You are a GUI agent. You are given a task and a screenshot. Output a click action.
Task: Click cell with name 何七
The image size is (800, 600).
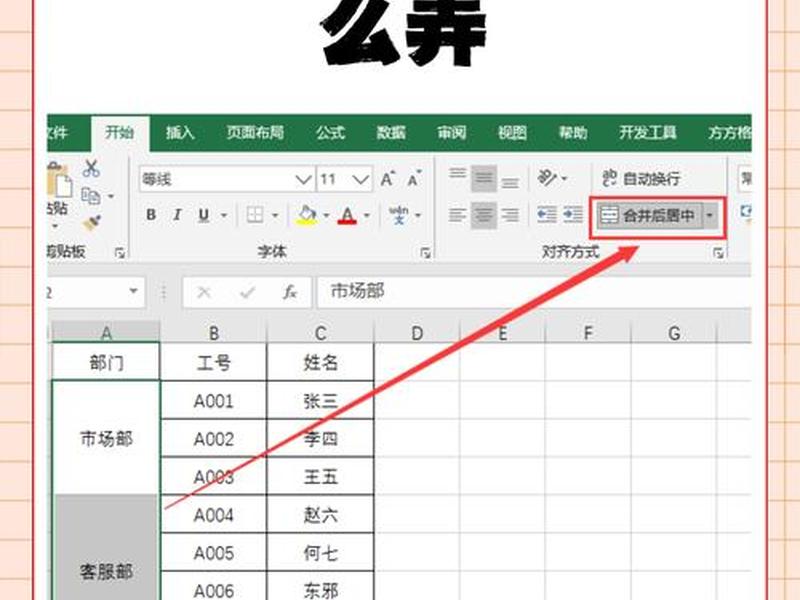tap(321, 553)
